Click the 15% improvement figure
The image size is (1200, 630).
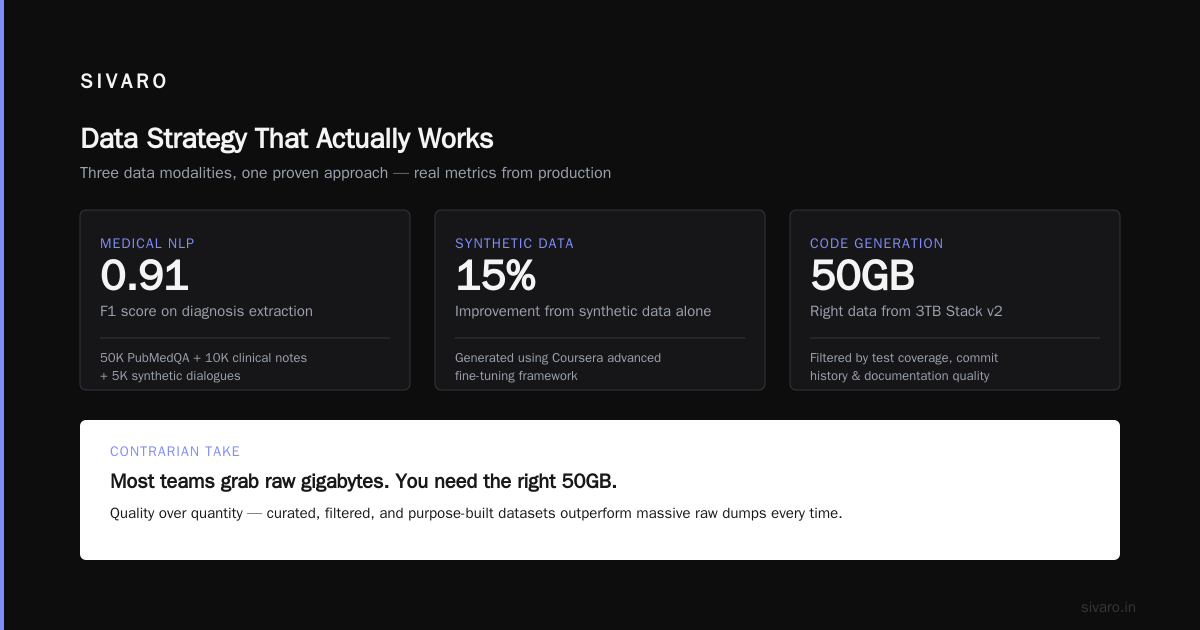(x=495, y=276)
